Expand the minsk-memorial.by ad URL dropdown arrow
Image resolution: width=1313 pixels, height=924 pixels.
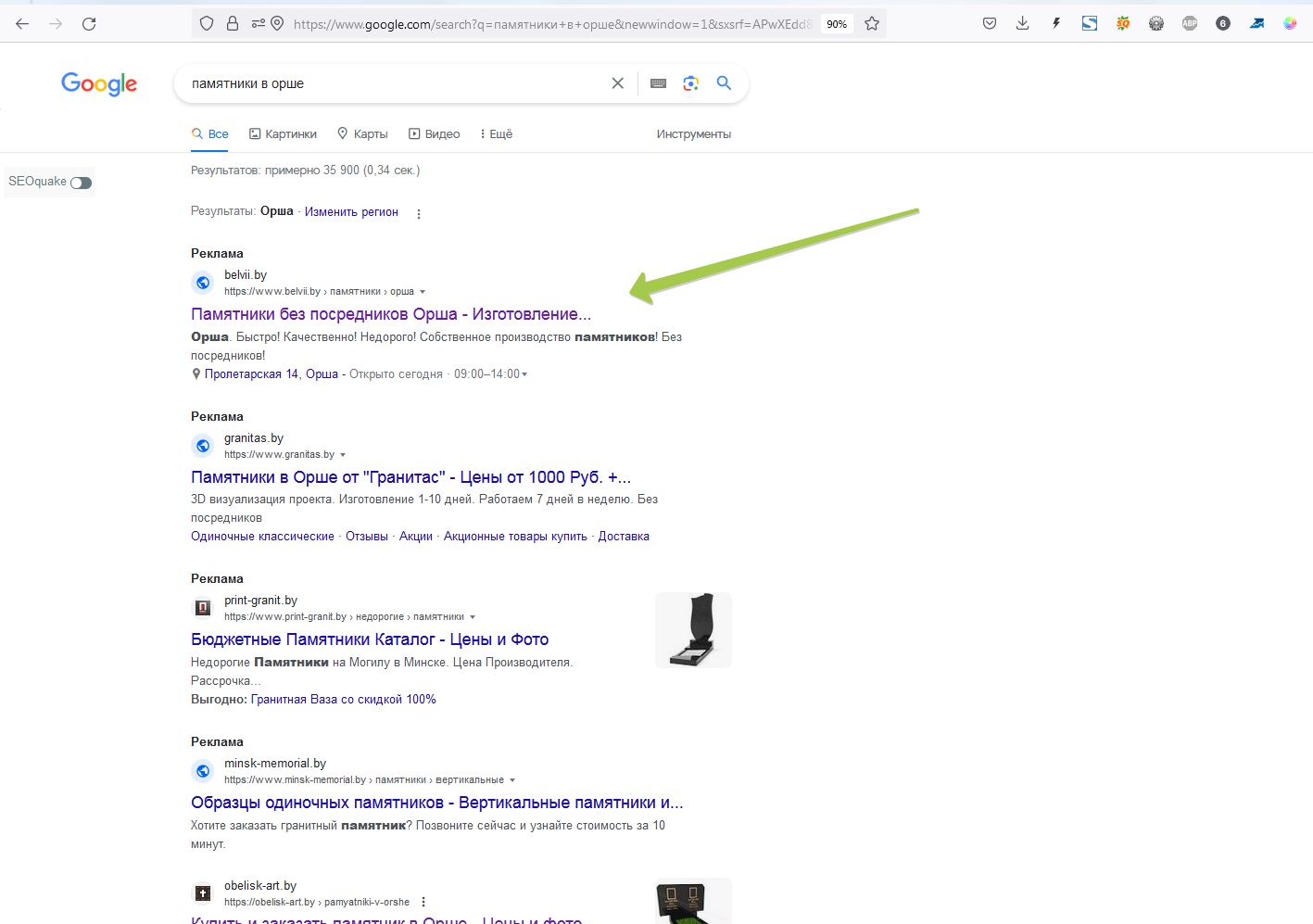pos(512,780)
